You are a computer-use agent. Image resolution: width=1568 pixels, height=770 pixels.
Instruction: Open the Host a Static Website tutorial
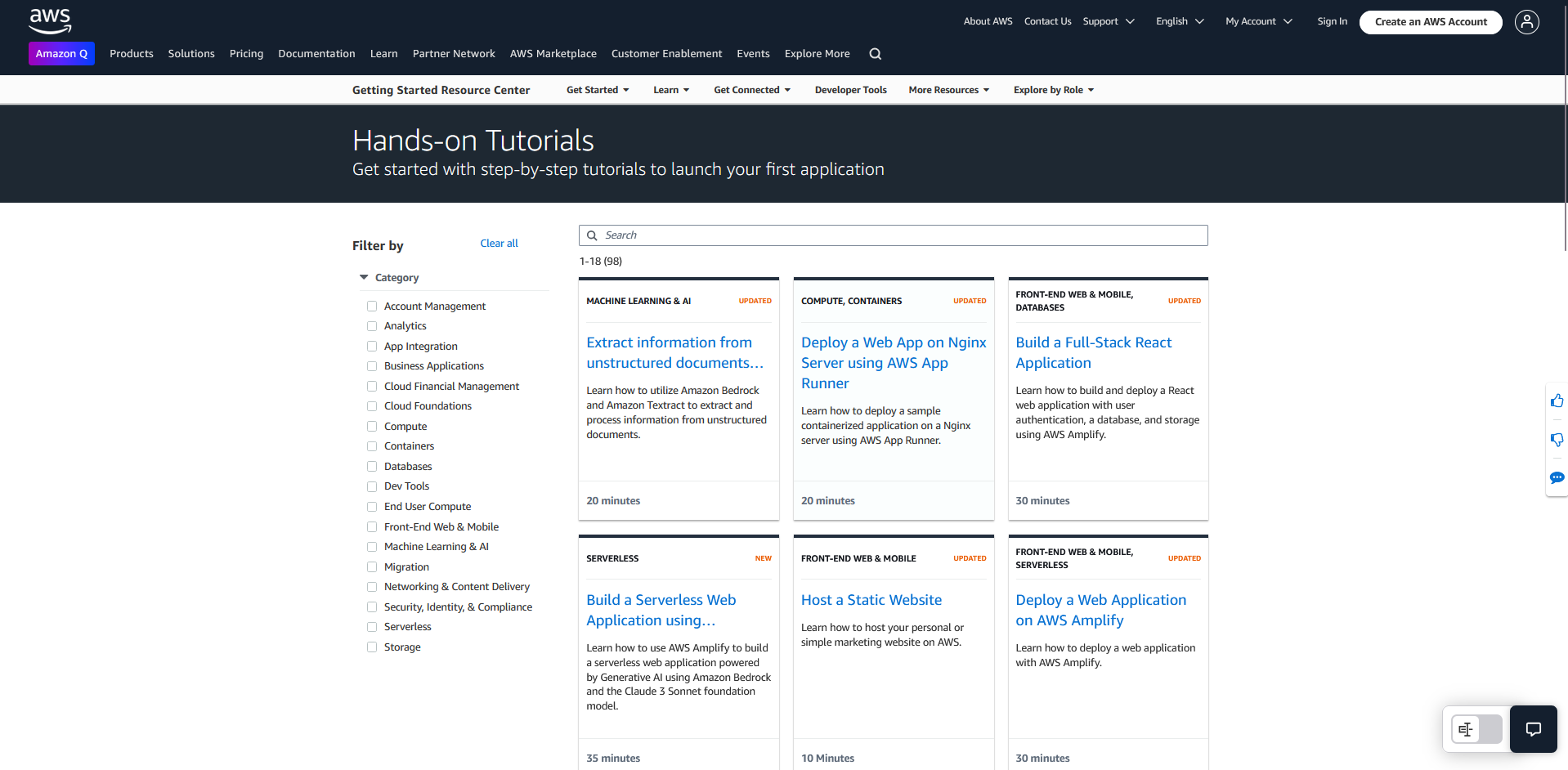click(871, 600)
